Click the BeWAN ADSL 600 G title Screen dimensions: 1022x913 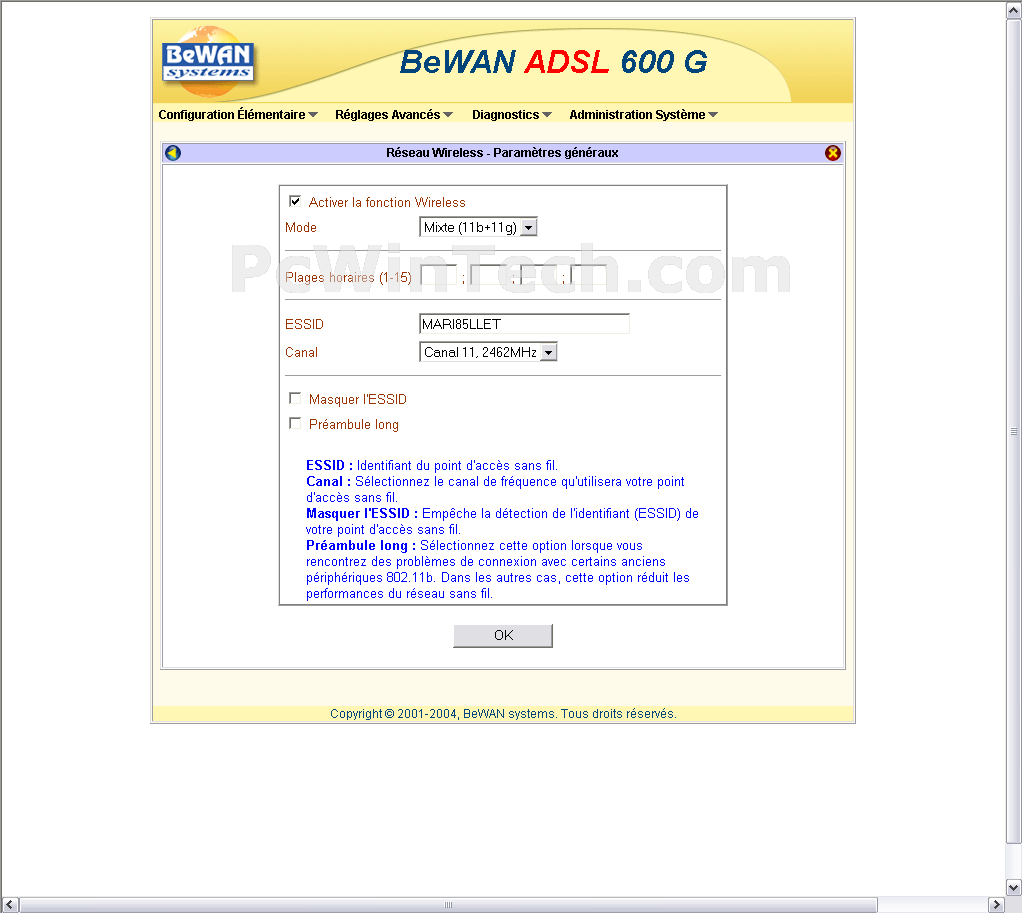point(553,62)
